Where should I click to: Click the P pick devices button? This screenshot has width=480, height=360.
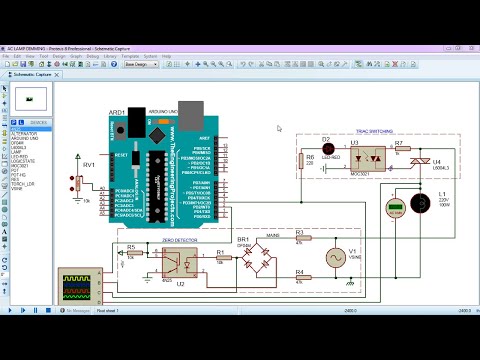(14, 122)
